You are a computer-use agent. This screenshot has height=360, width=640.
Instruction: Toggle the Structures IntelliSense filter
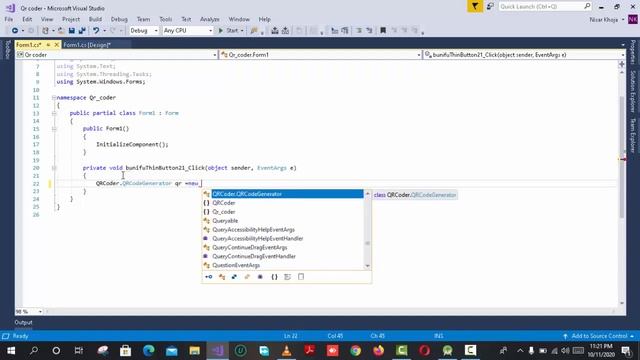tap(234, 277)
